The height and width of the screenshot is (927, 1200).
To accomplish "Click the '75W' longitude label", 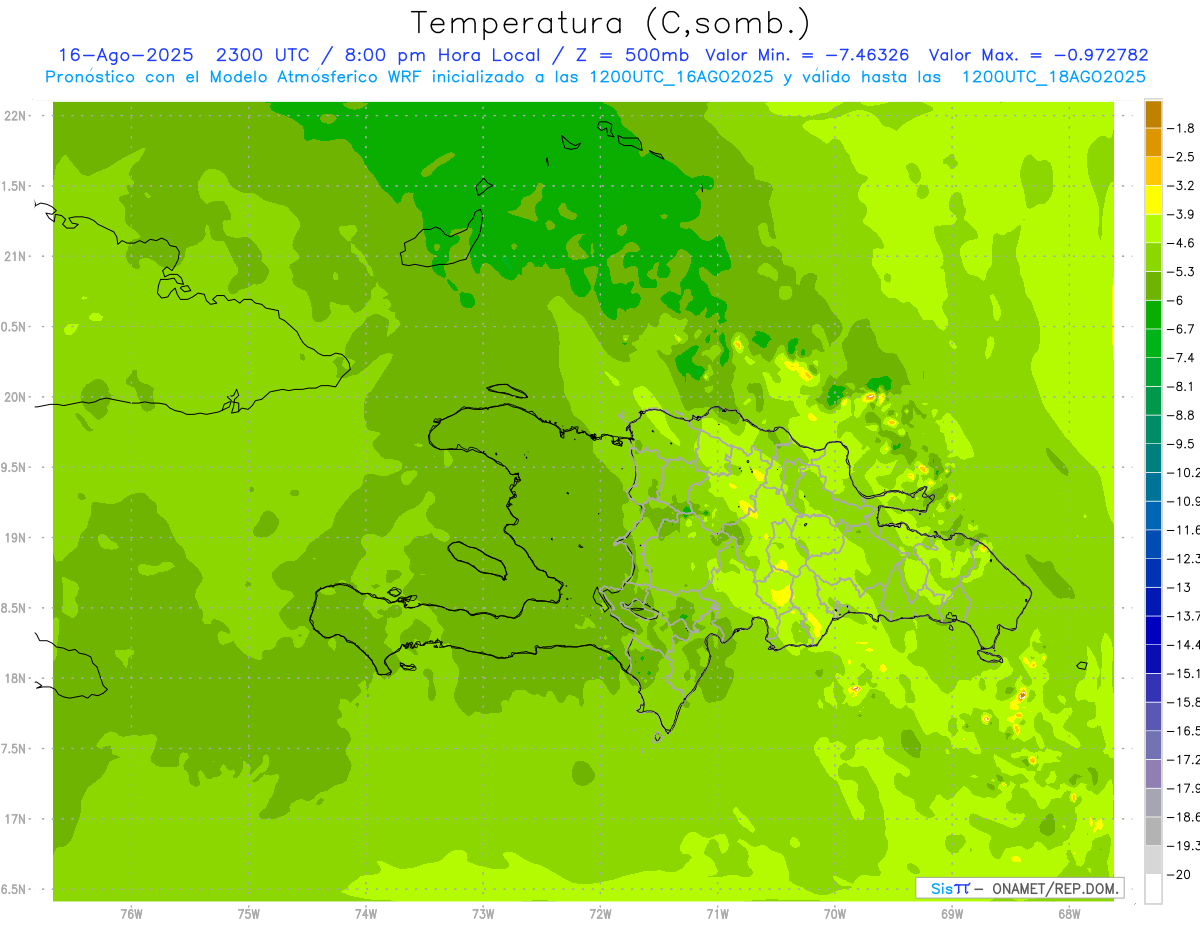I will coord(249,913).
